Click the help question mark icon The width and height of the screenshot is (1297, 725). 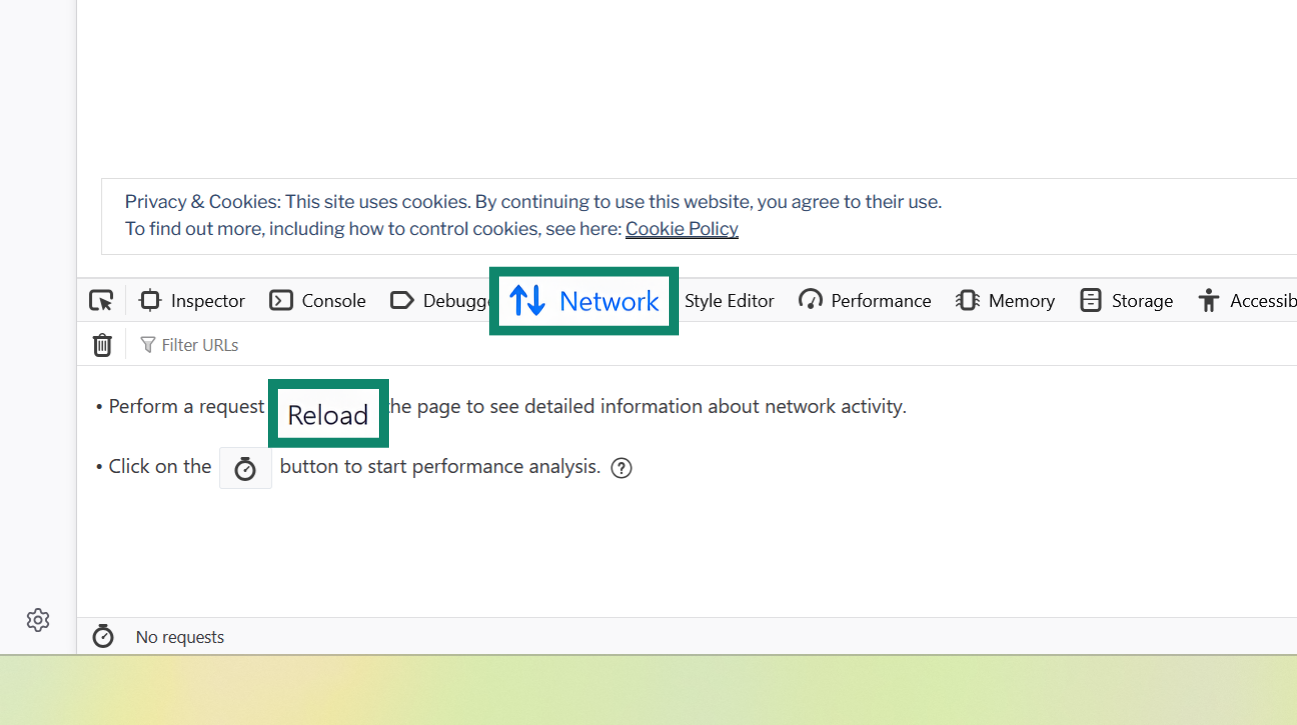[x=621, y=467]
